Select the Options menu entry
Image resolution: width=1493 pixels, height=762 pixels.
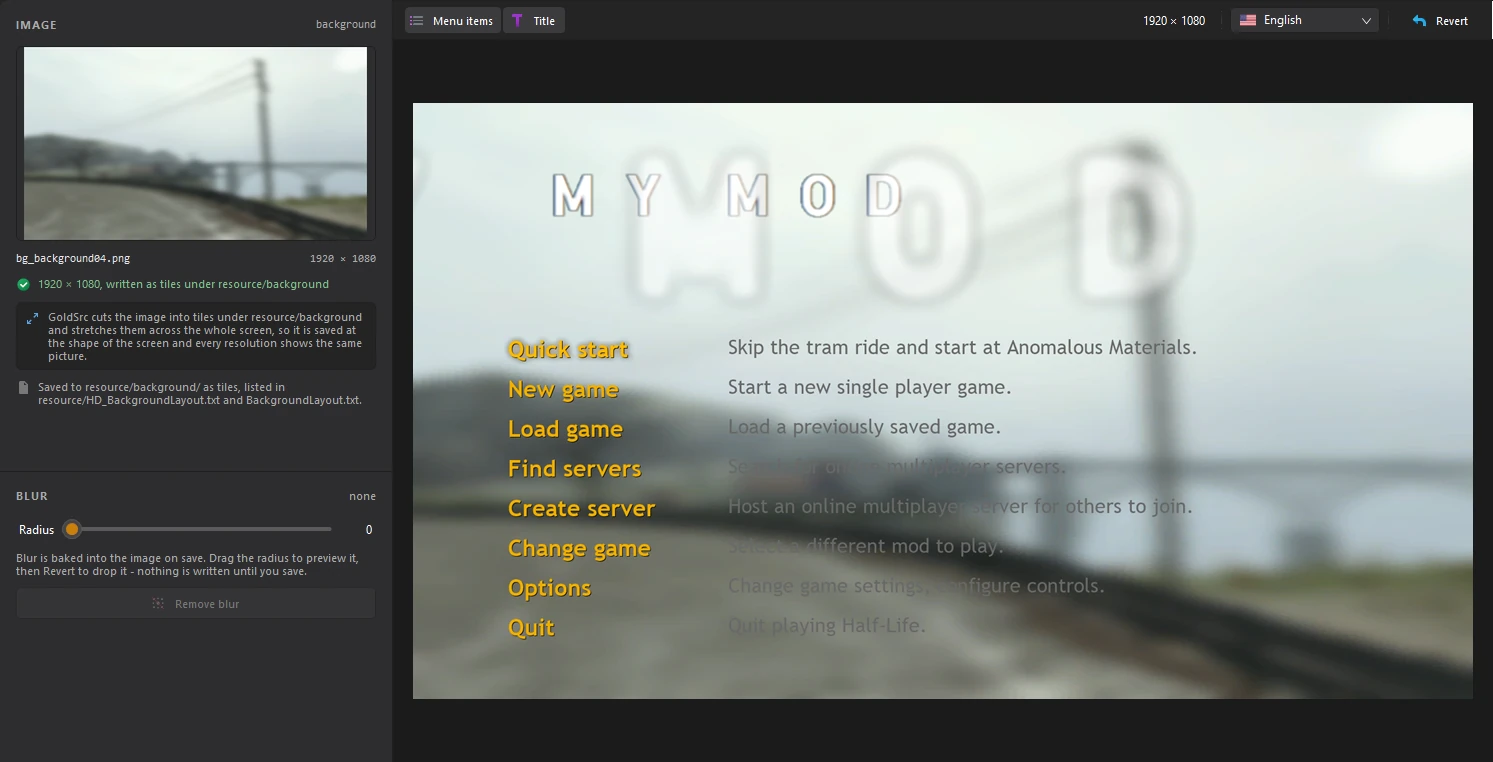(x=549, y=588)
